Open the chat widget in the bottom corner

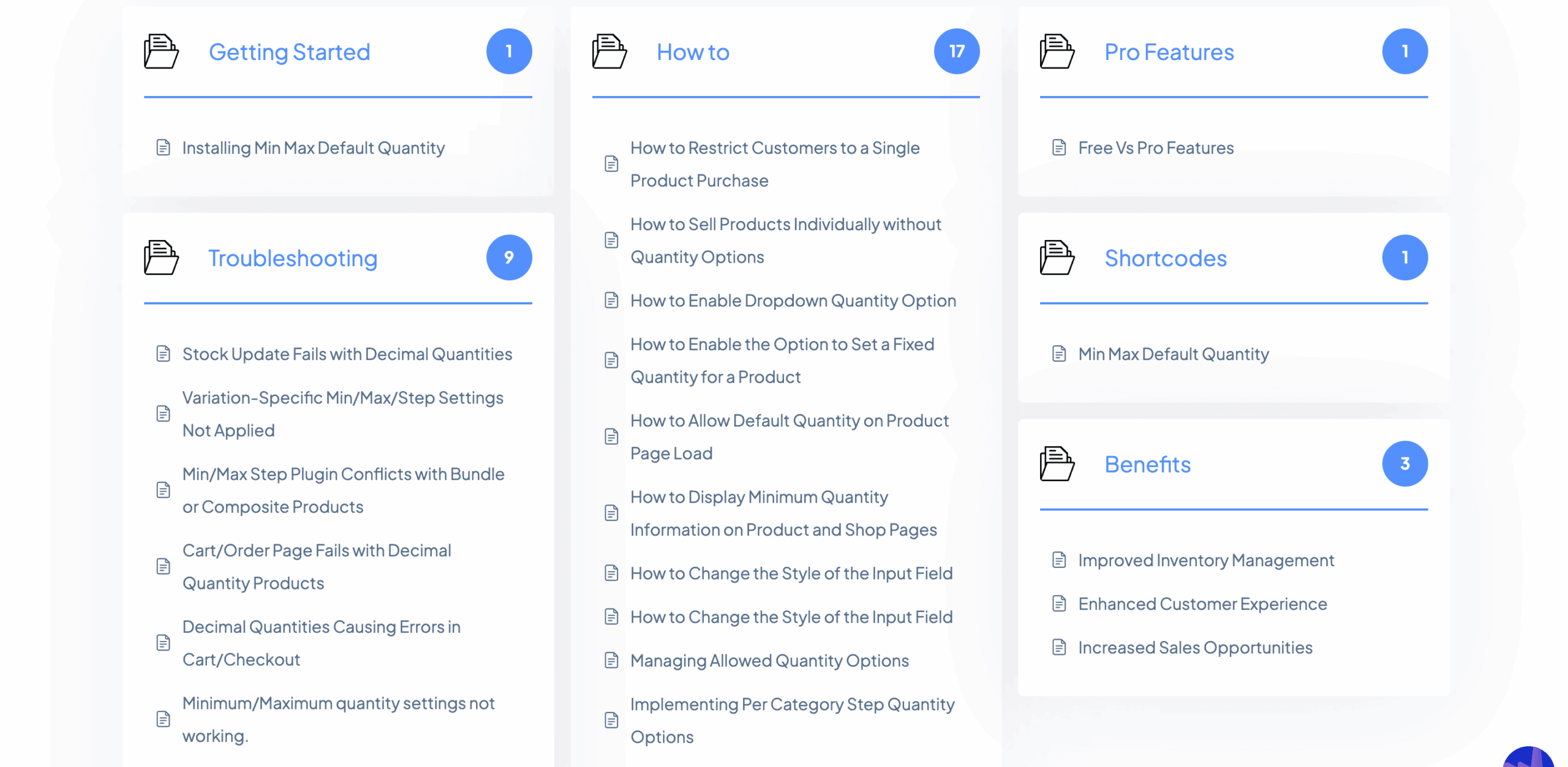tap(1529, 758)
